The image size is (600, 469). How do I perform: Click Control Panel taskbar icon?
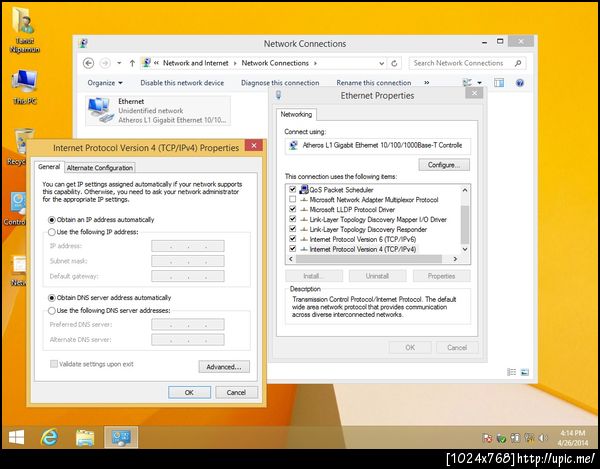[121, 437]
